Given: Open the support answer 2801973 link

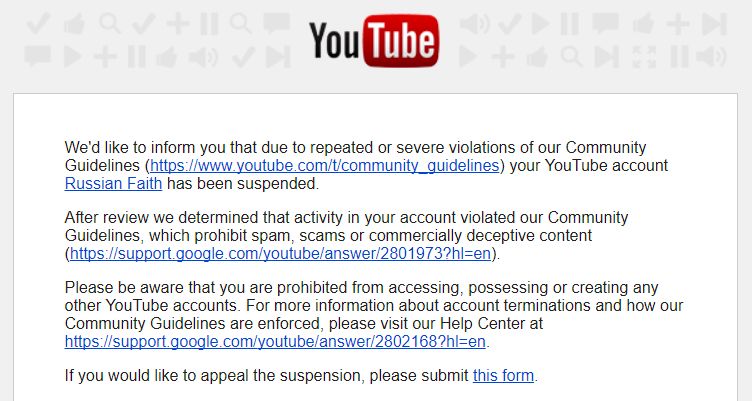Looking at the screenshot, I should [281, 253].
